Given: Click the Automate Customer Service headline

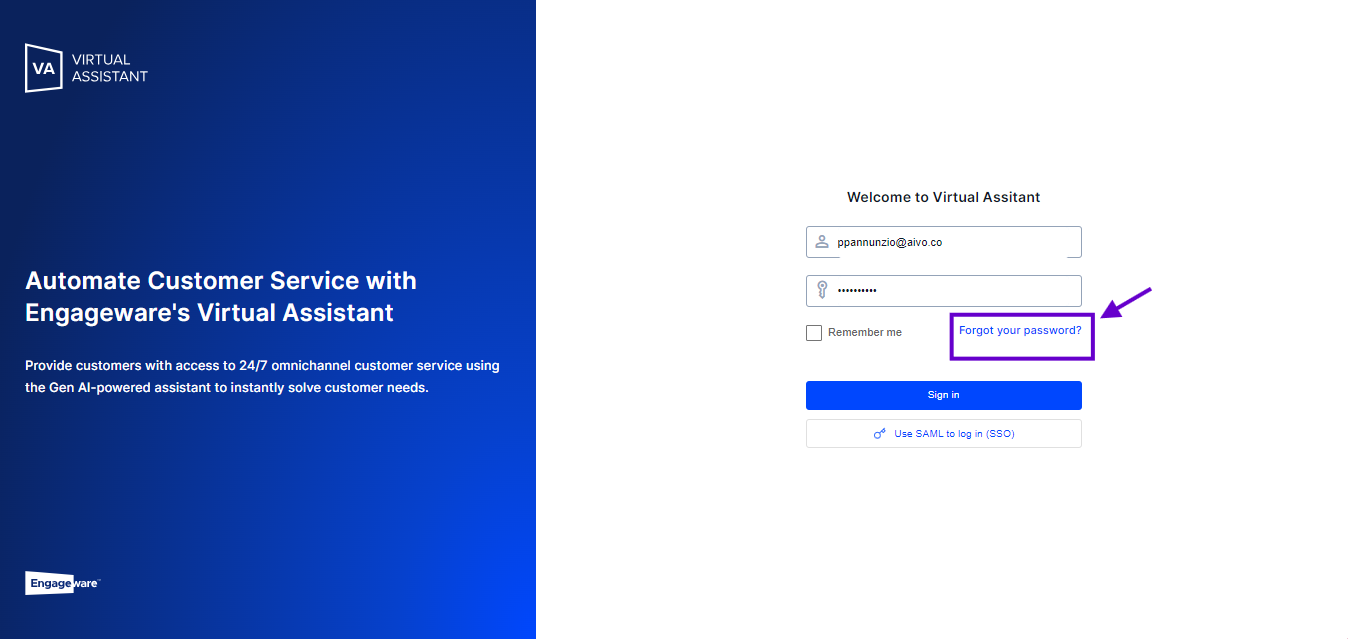Looking at the screenshot, I should [221, 297].
